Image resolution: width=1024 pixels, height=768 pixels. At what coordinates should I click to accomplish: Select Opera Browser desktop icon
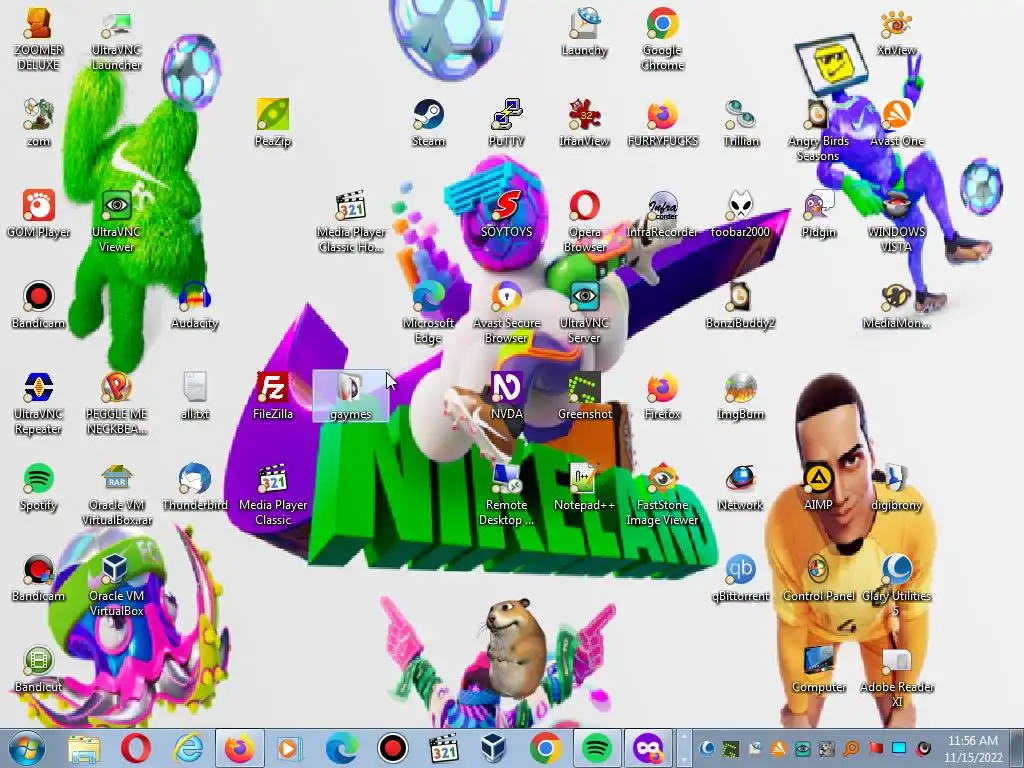(584, 221)
